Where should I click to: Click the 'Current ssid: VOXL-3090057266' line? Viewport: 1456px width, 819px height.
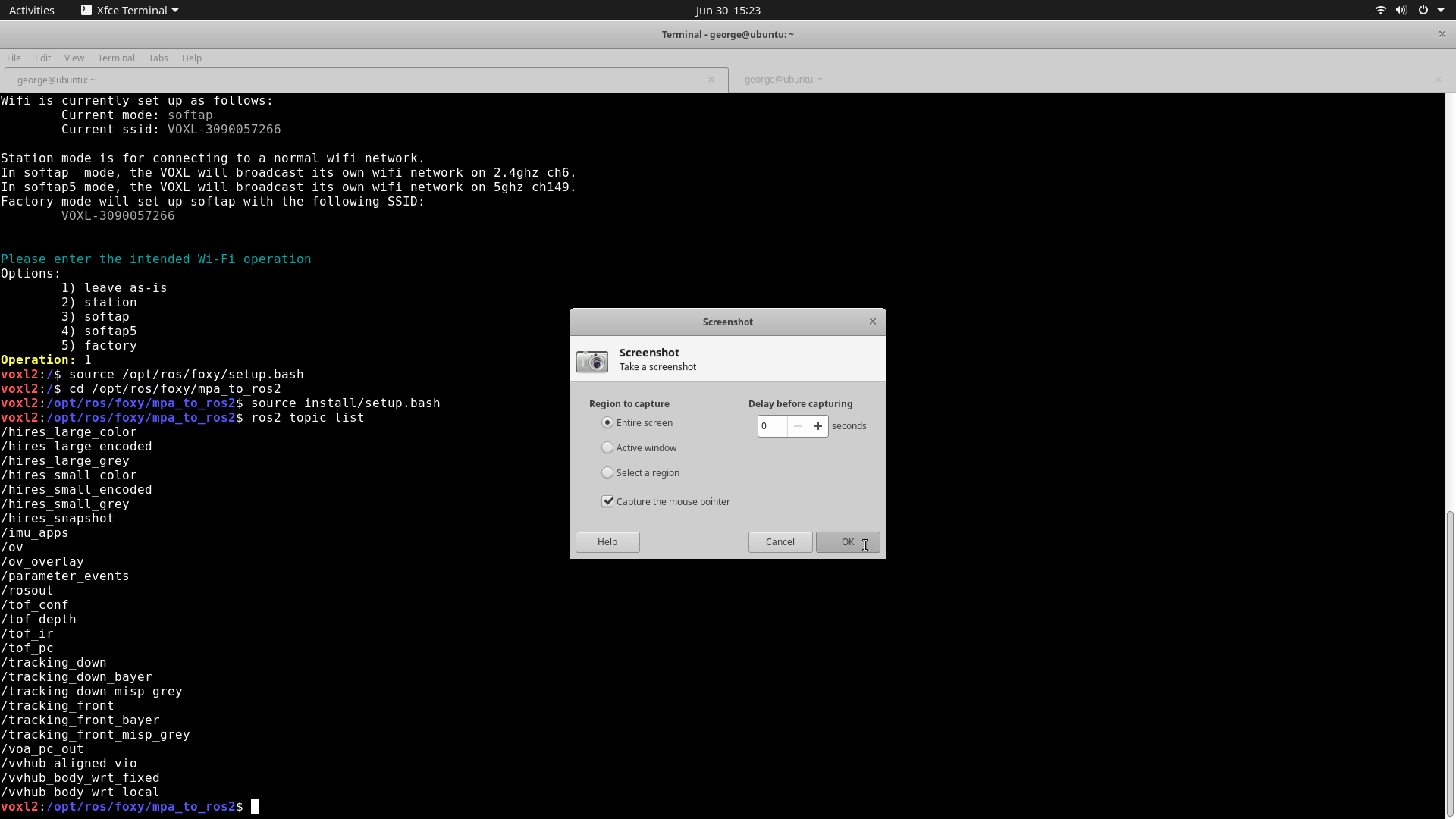tap(171, 130)
